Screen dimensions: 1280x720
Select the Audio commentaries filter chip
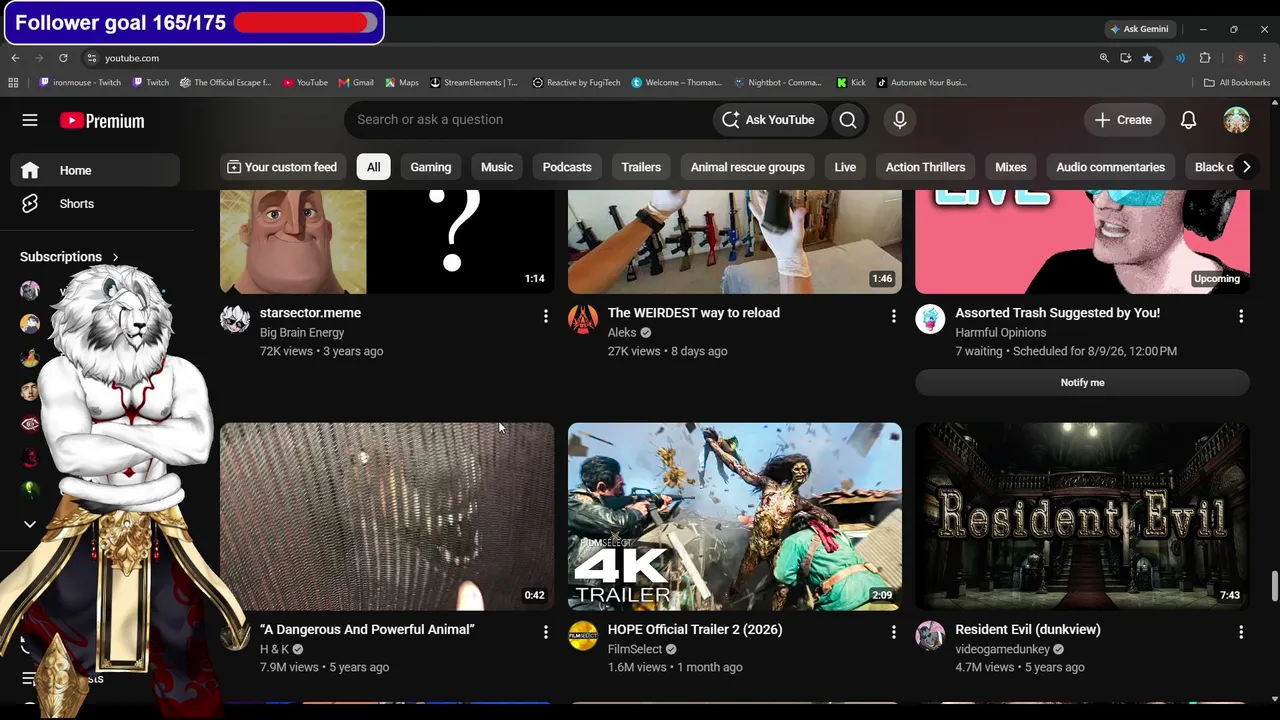[x=1111, y=167]
